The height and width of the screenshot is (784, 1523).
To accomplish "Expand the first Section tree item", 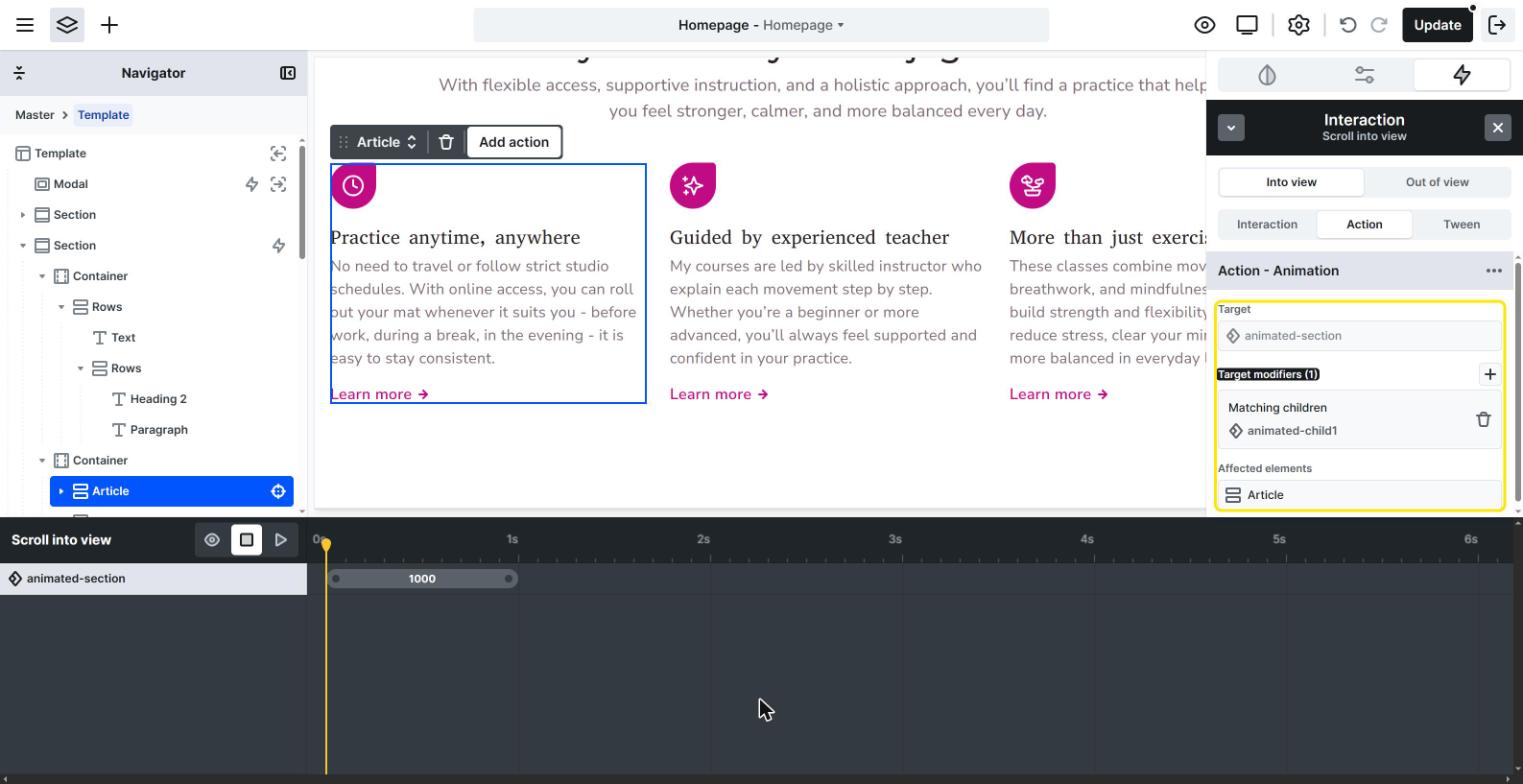I will point(23,215).
